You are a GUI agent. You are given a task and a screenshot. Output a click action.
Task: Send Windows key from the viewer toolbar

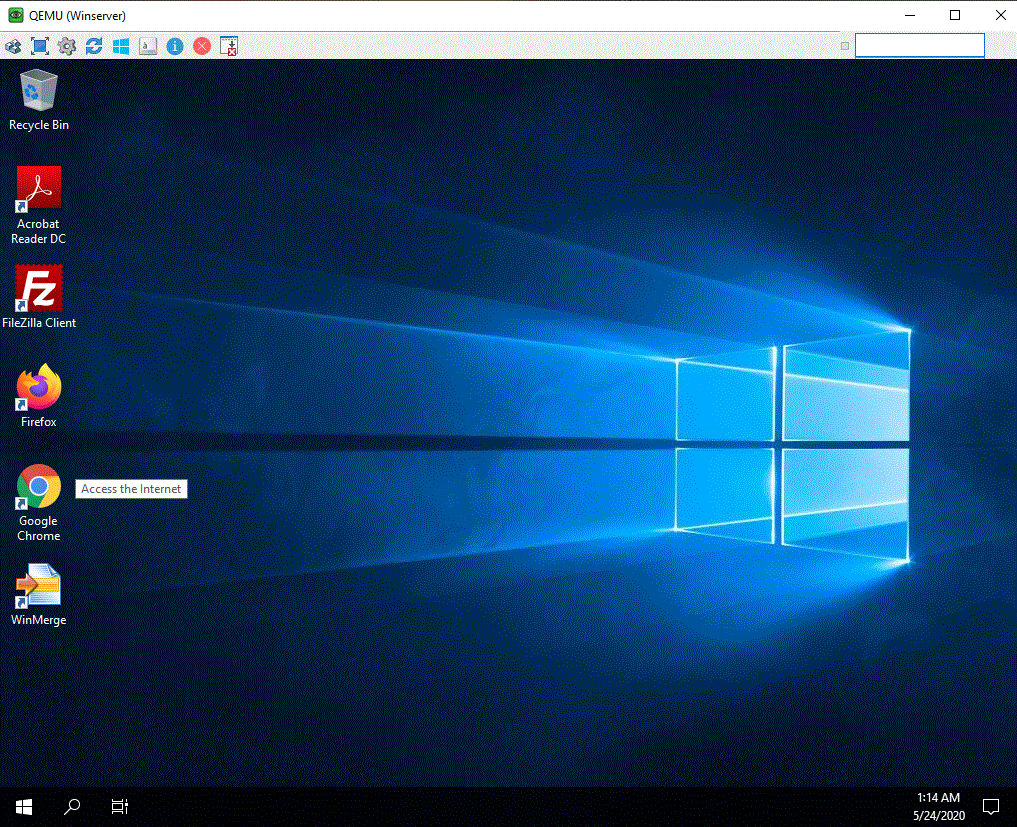pyautogui.click(x=121, y=46)
